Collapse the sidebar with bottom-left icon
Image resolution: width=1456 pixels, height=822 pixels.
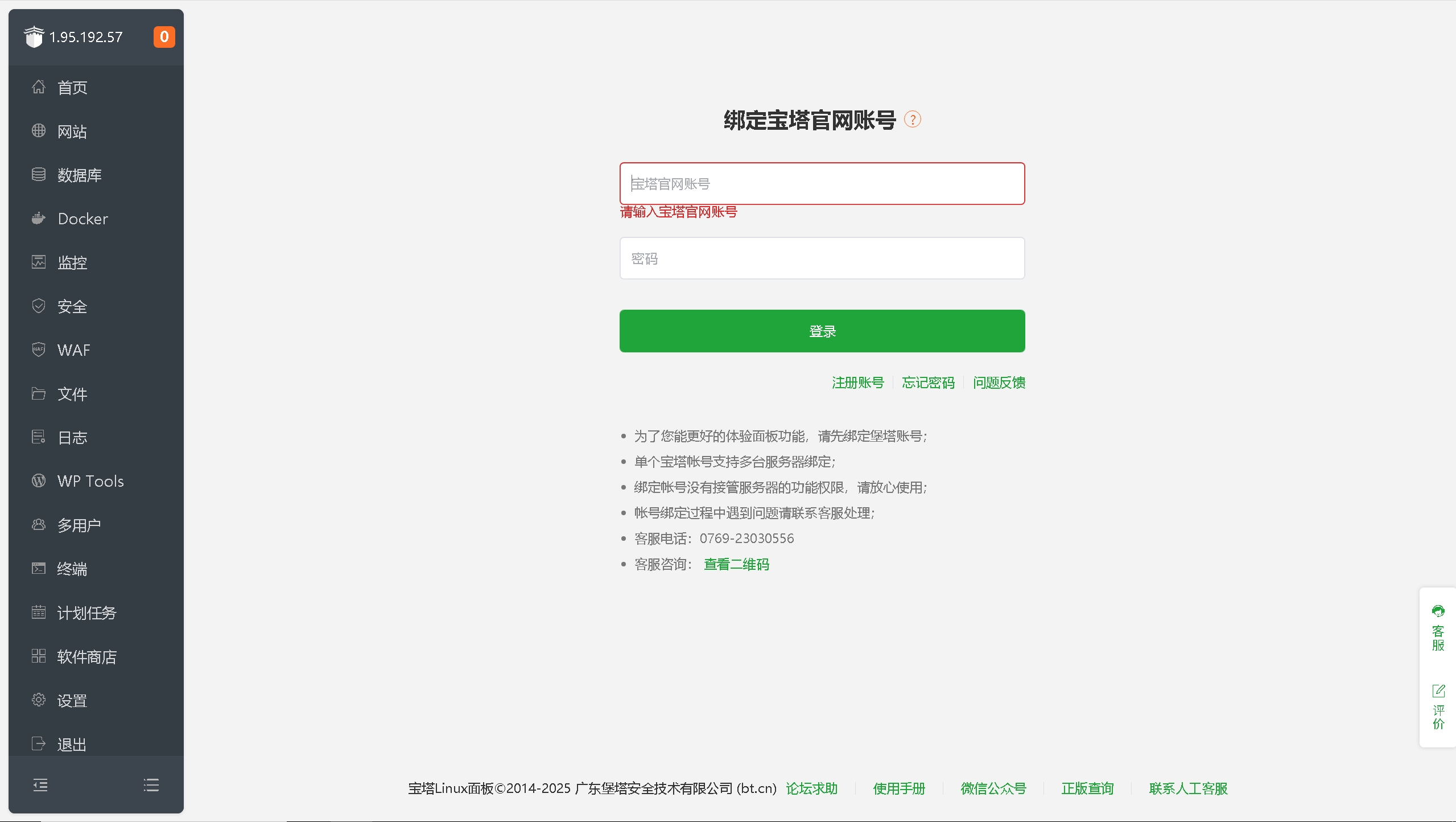click(40, 785)
